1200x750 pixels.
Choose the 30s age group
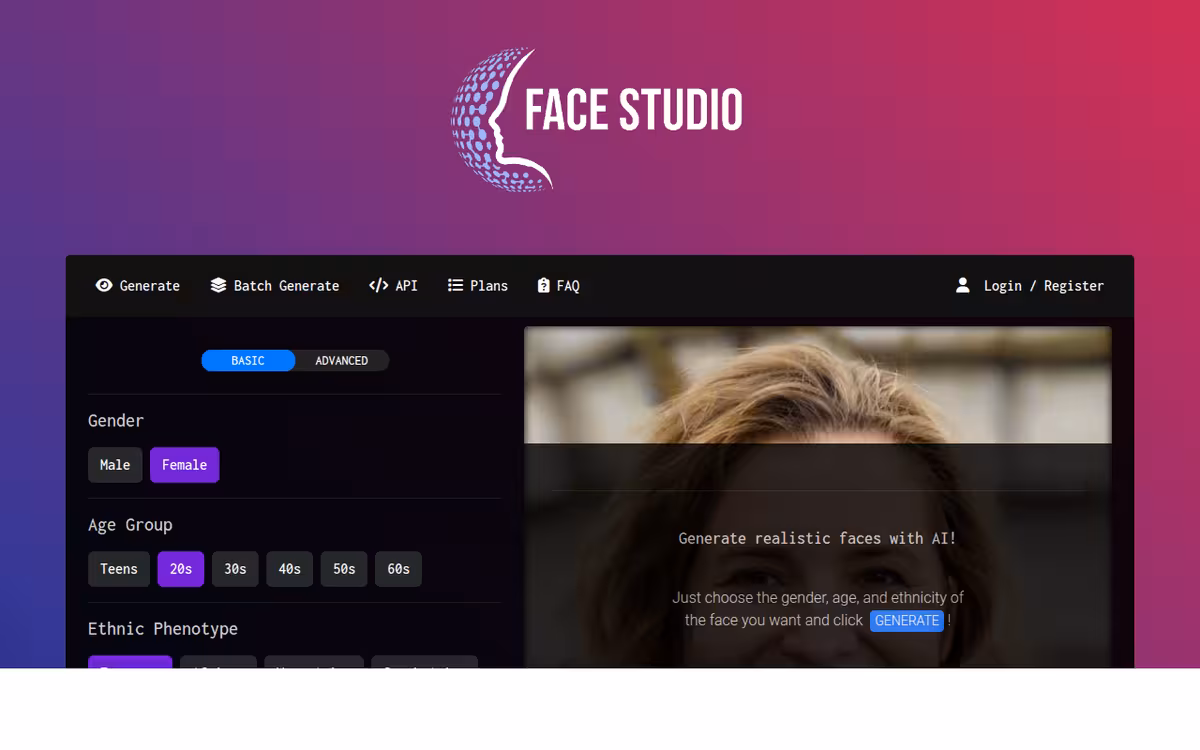235,569
